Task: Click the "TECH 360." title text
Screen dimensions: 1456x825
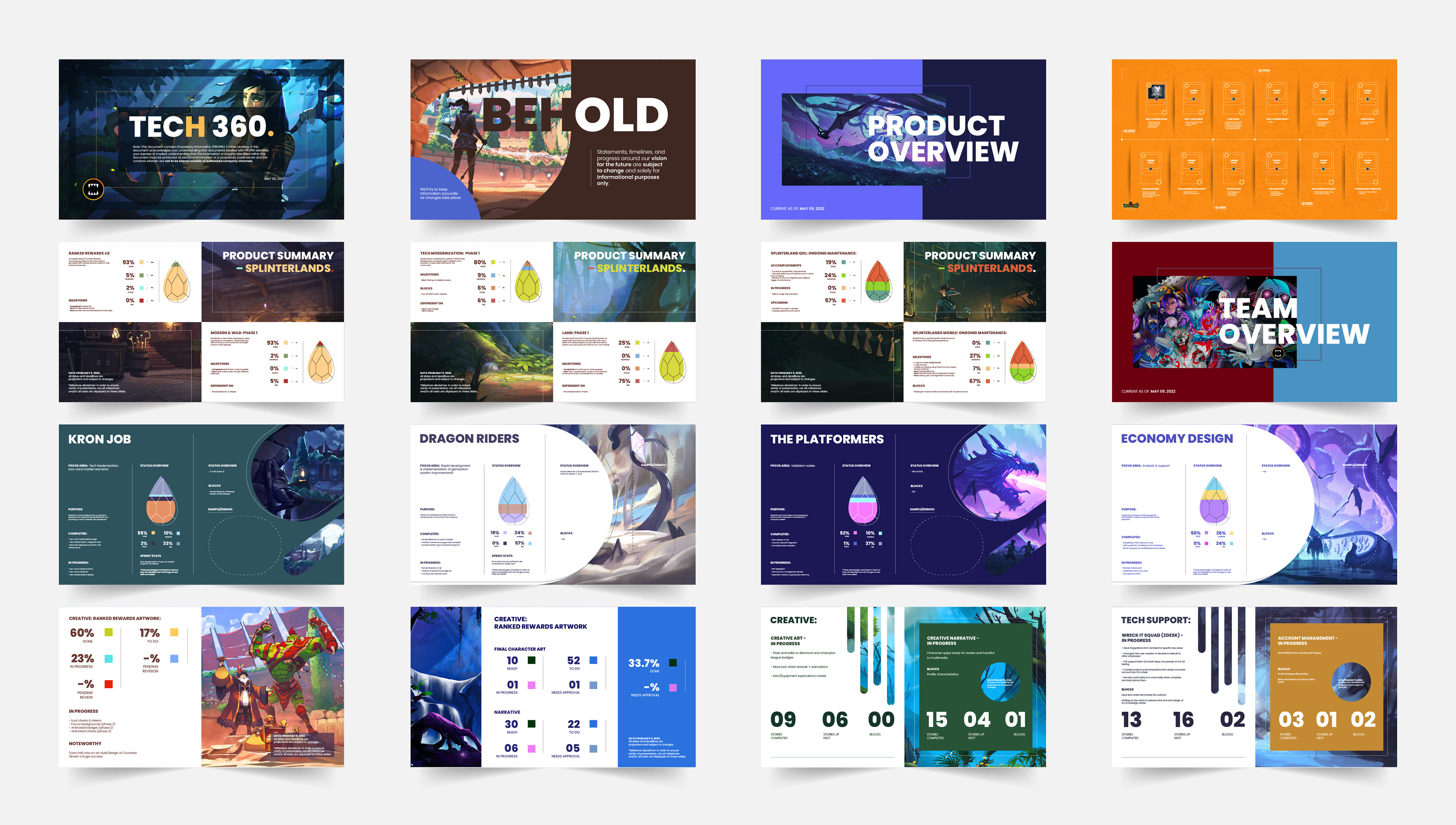Action: (x=202, y=126)
